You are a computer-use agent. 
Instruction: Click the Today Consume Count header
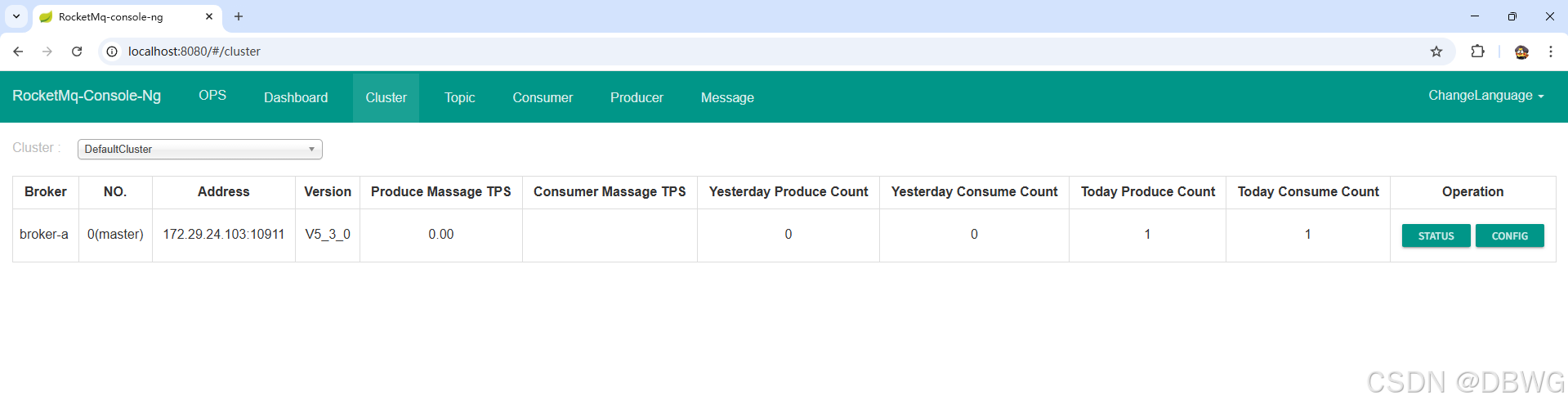(1308, 192)
